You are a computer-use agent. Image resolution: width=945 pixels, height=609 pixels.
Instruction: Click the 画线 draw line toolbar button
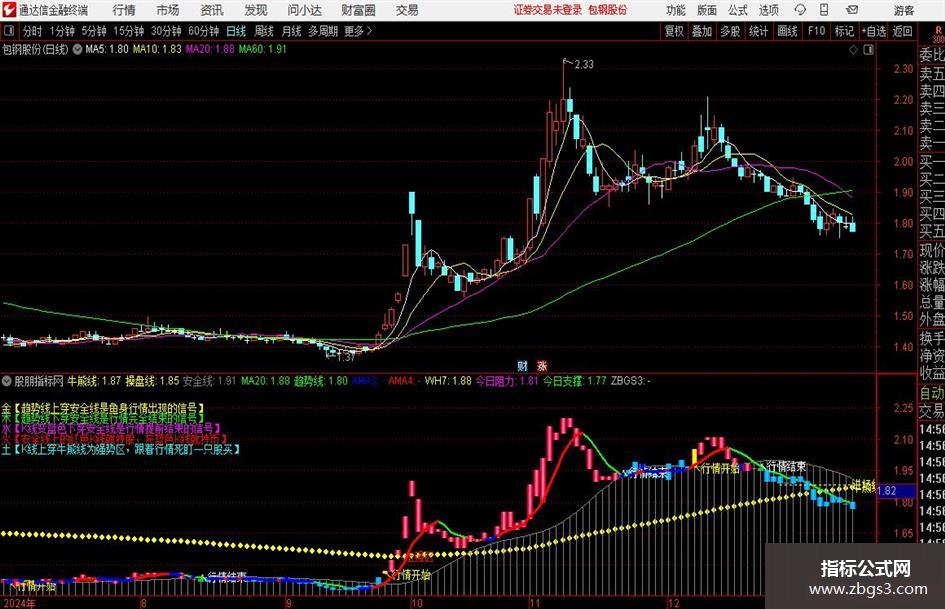787,31
